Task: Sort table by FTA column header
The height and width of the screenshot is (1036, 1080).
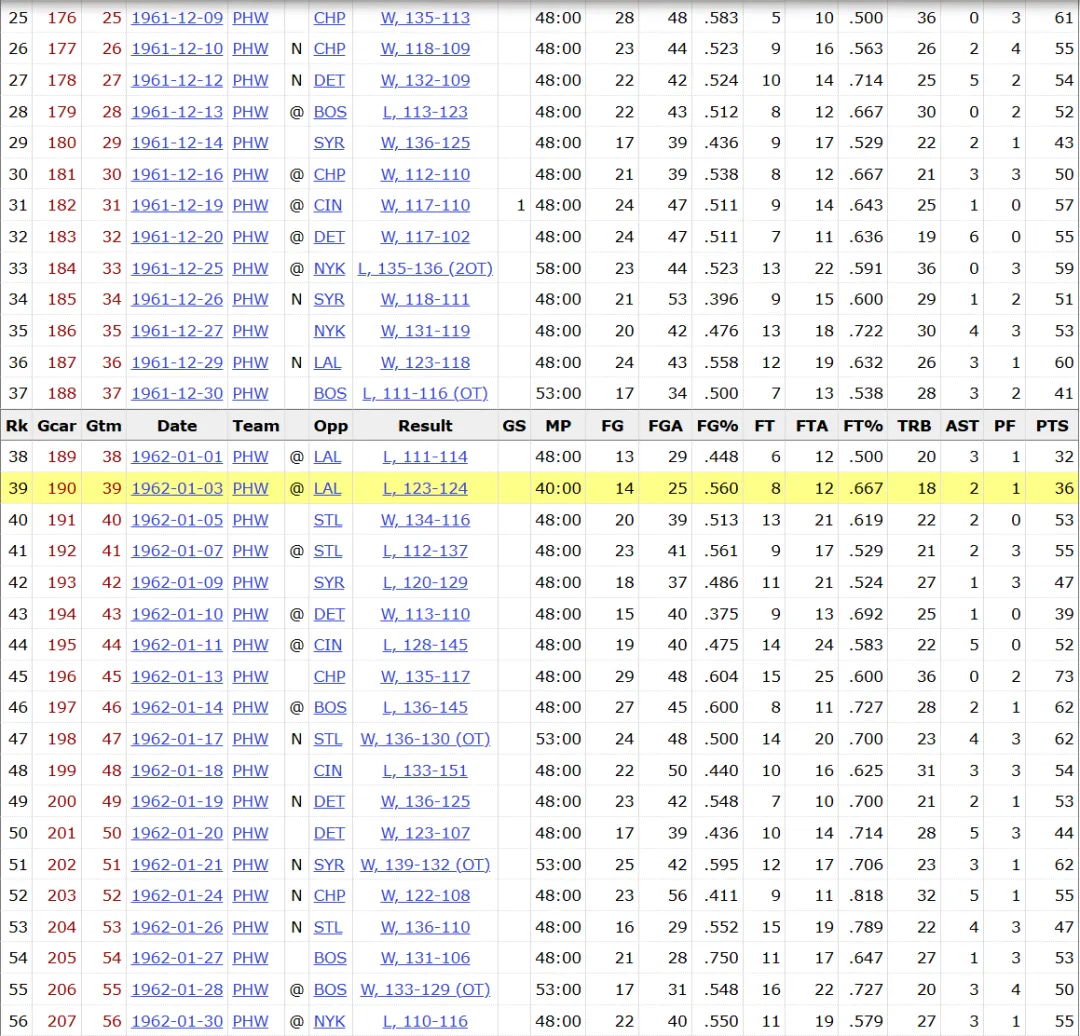Action: point(811,426)
